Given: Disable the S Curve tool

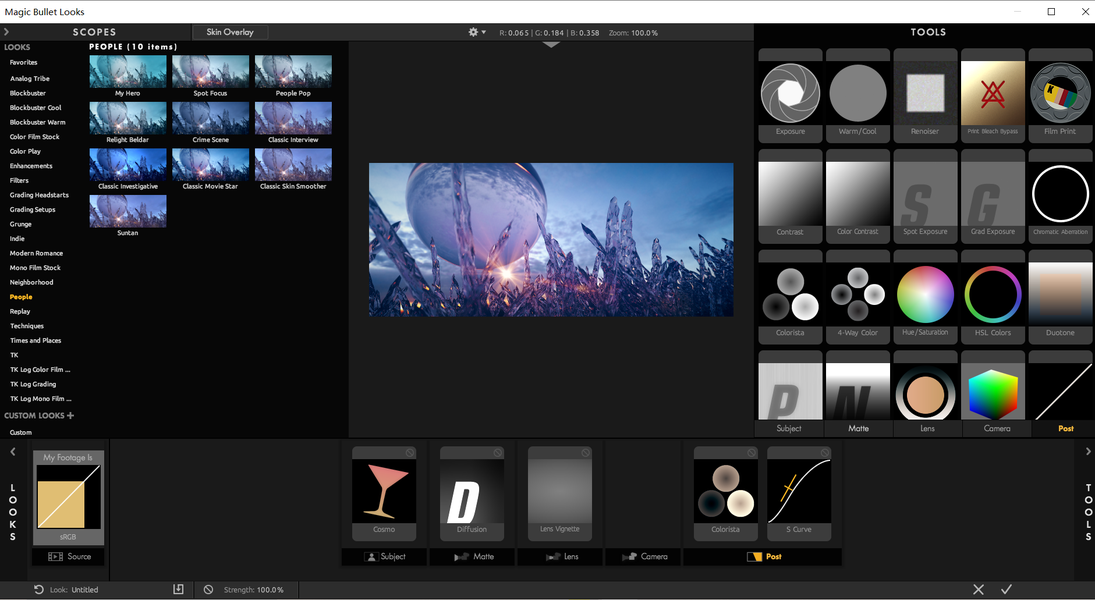Looking at the screenshot, I should point(825,453).
